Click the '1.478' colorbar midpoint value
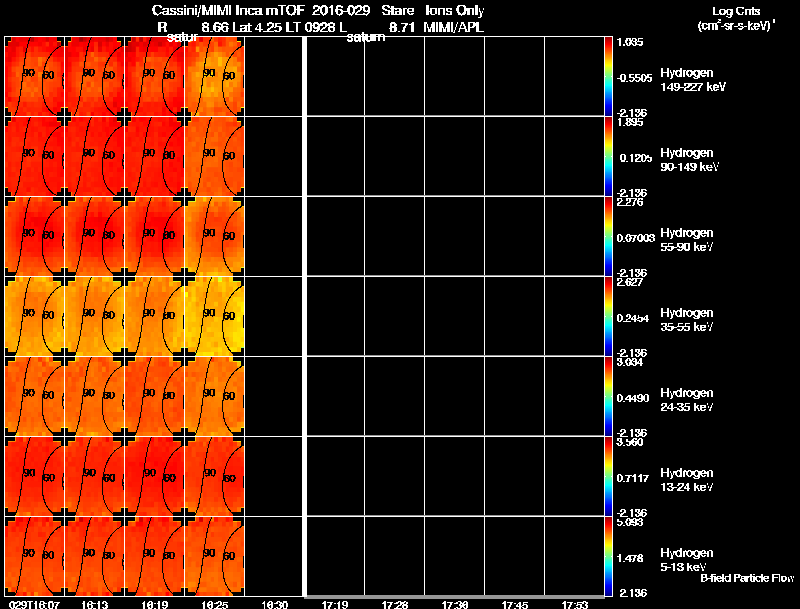This screenshot has width=800, height=609. pos(630,559)
